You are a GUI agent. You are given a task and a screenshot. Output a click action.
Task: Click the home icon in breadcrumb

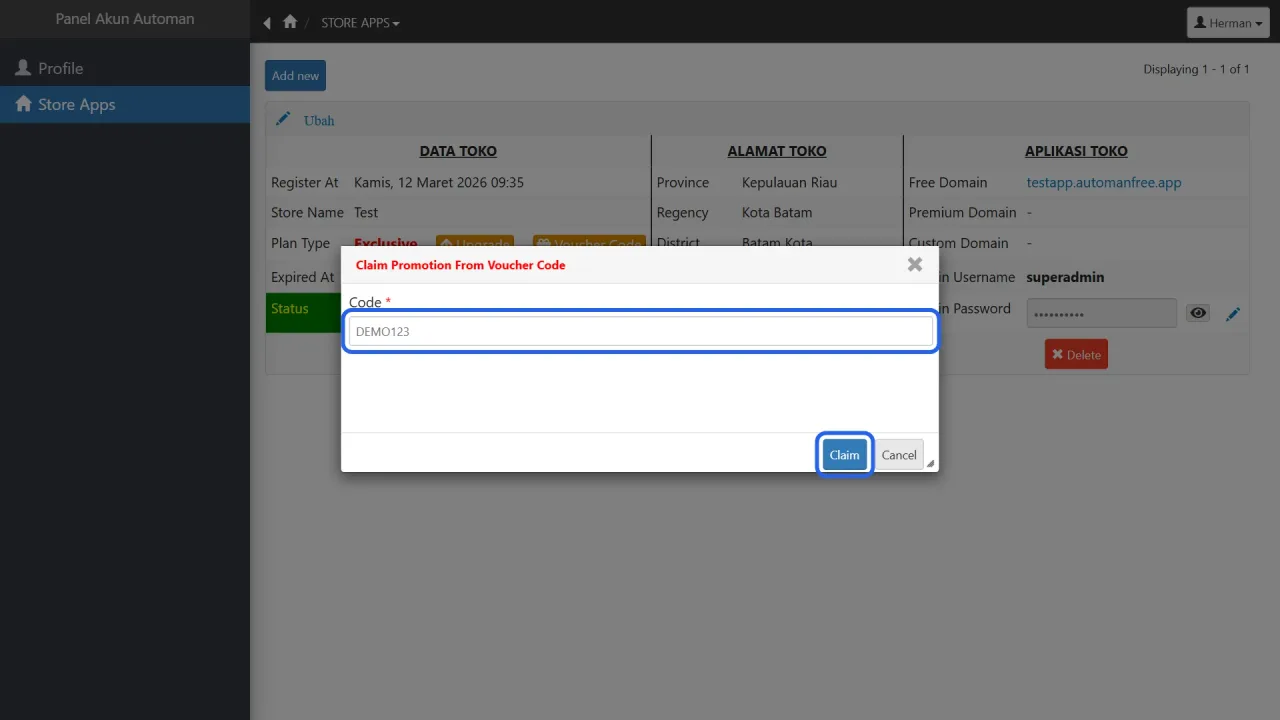pos(290,22)
